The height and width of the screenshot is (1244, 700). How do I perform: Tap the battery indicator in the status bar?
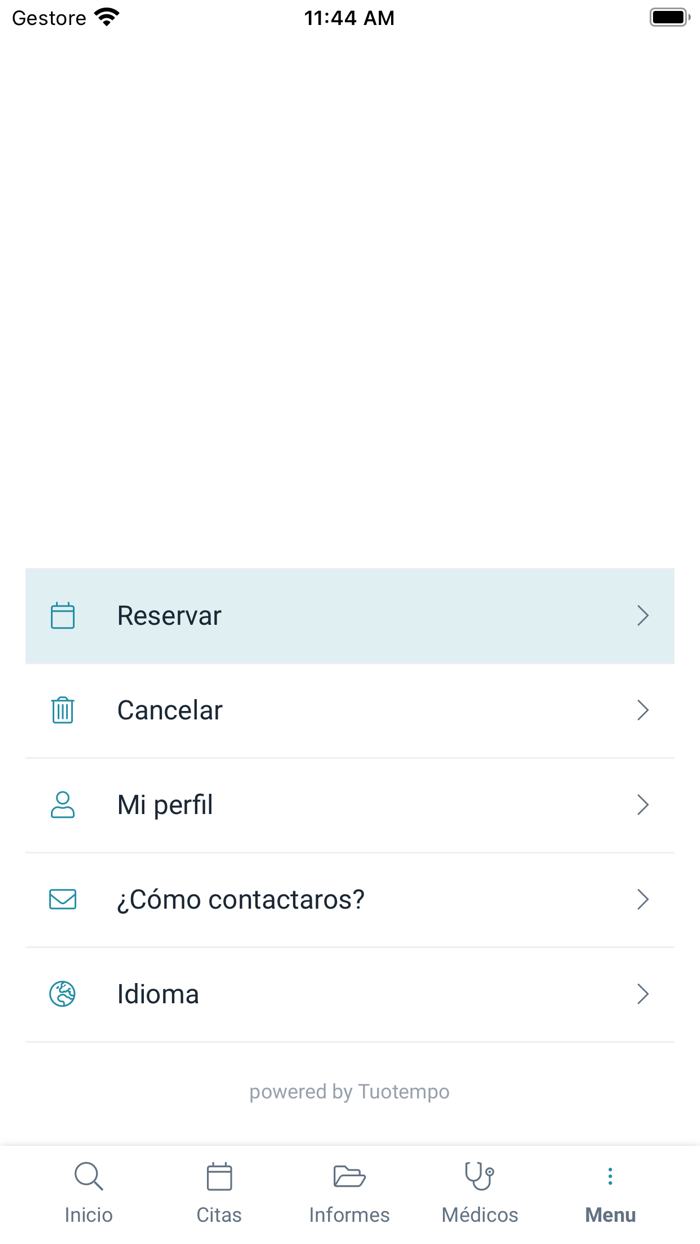pos(668,16)
